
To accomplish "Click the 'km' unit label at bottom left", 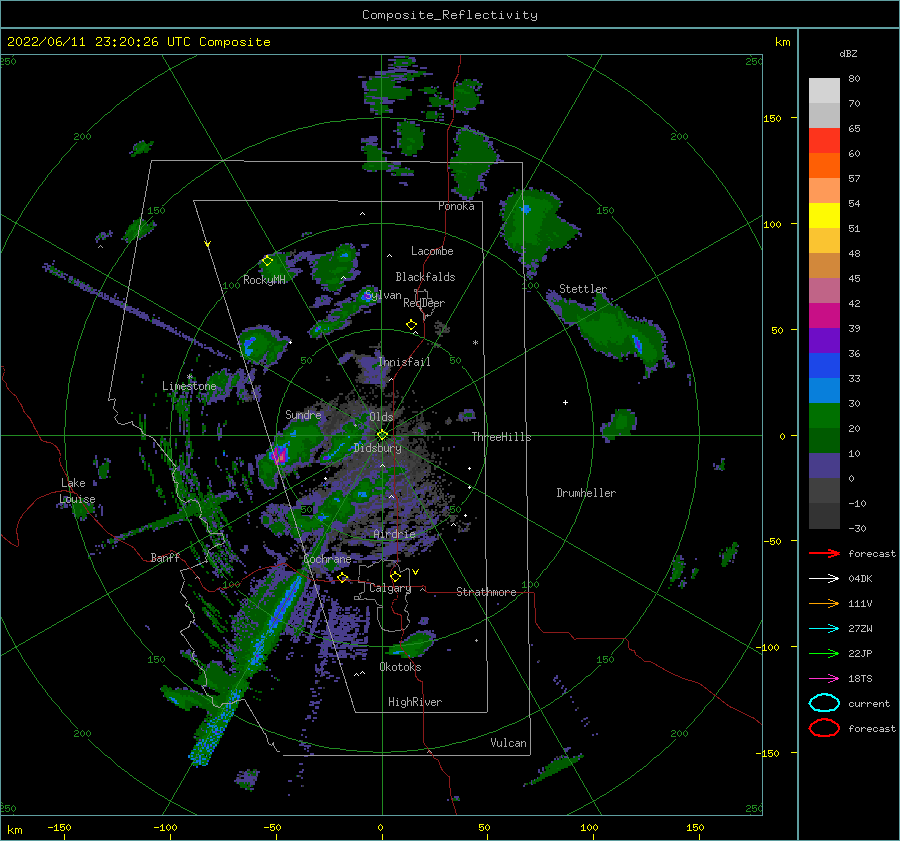I will tap(15, 830).
